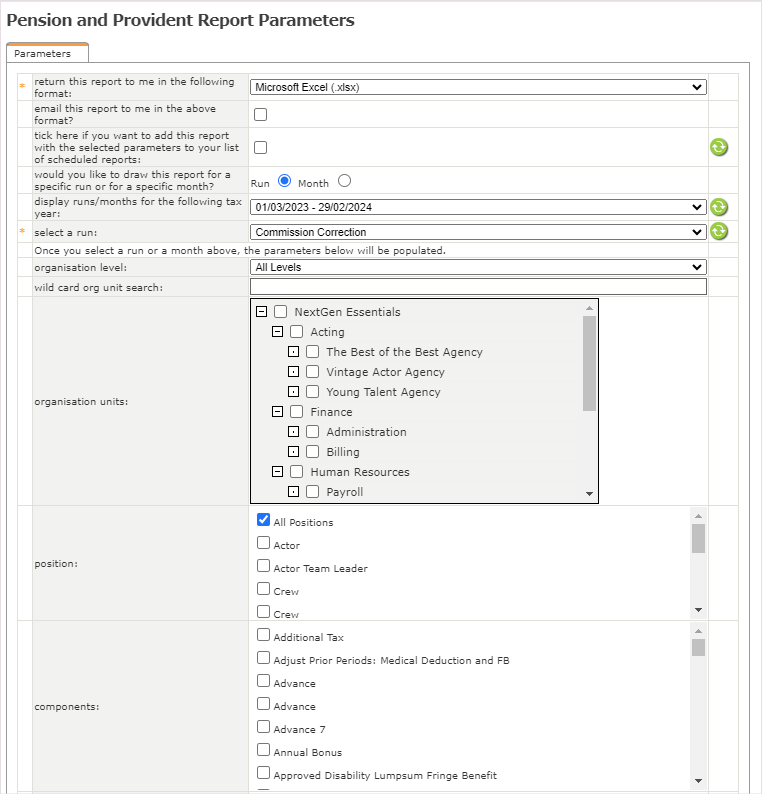Collapse the NextGen Essentials tree node
The image size is (762, 794).
coord(262,312)
